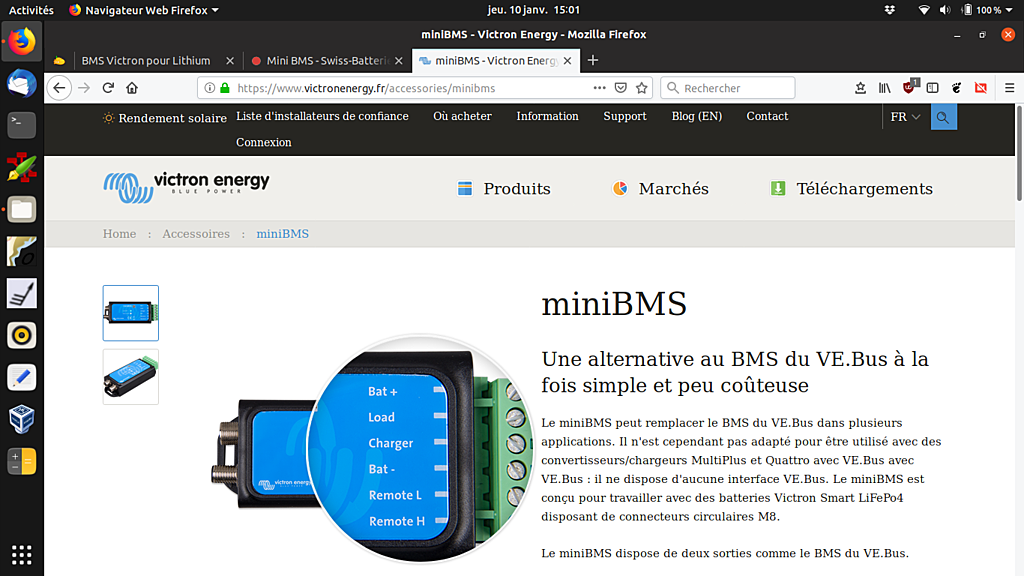Show the Library bookmarks menu

884,88
